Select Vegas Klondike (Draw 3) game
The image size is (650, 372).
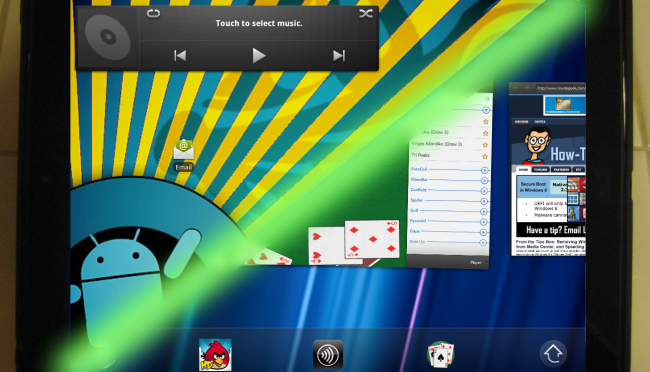pyautogui.click(x=437, y=143)
